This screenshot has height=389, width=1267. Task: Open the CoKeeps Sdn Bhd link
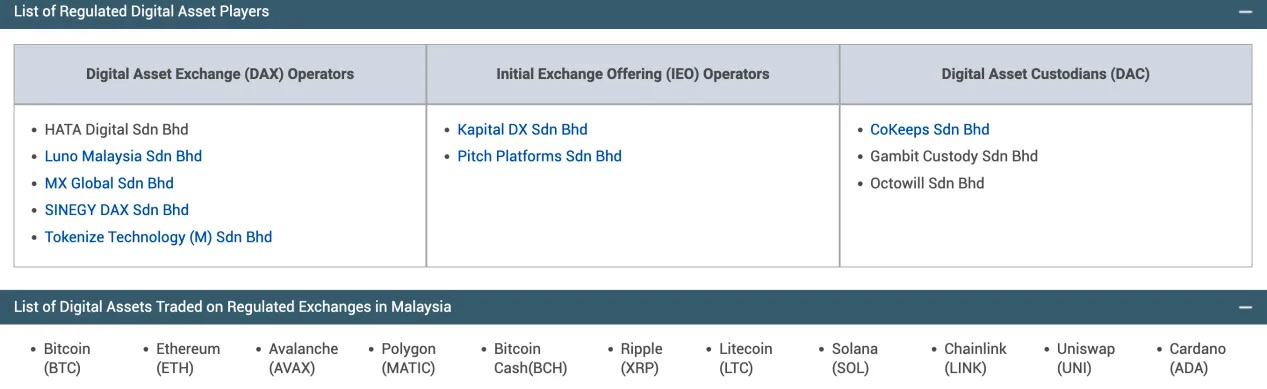point(929,129)
